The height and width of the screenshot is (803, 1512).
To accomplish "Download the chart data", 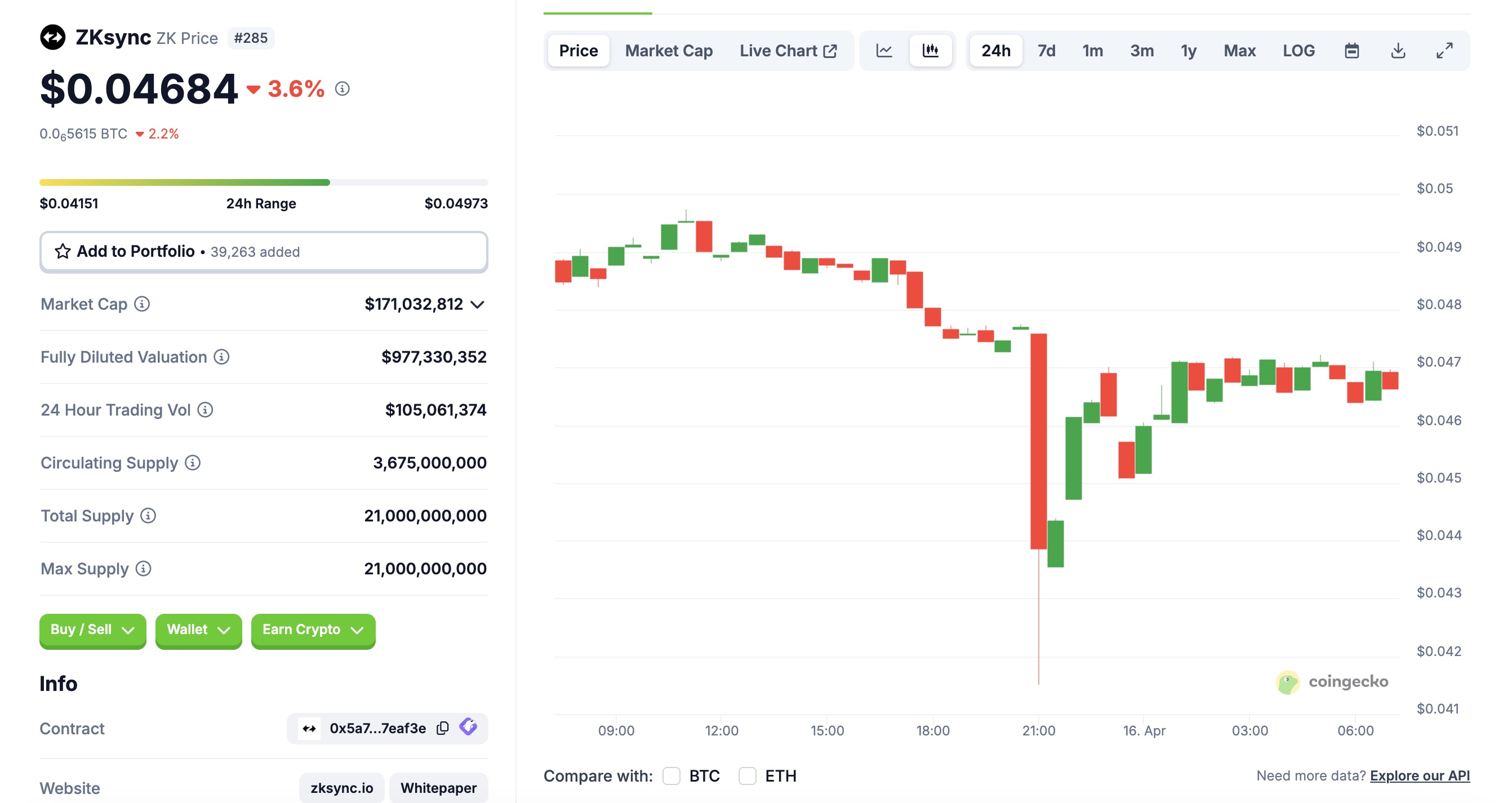I will click(1398, 51).
